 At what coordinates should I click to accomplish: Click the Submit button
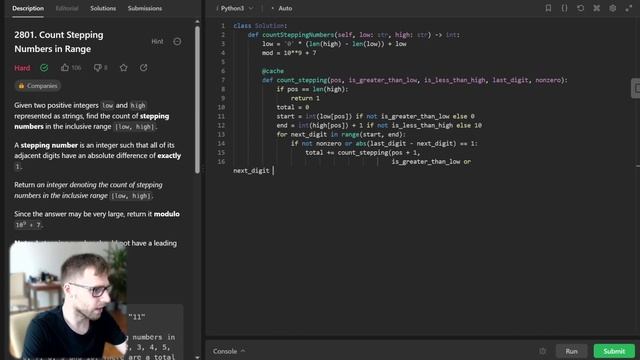pos(614,351)
